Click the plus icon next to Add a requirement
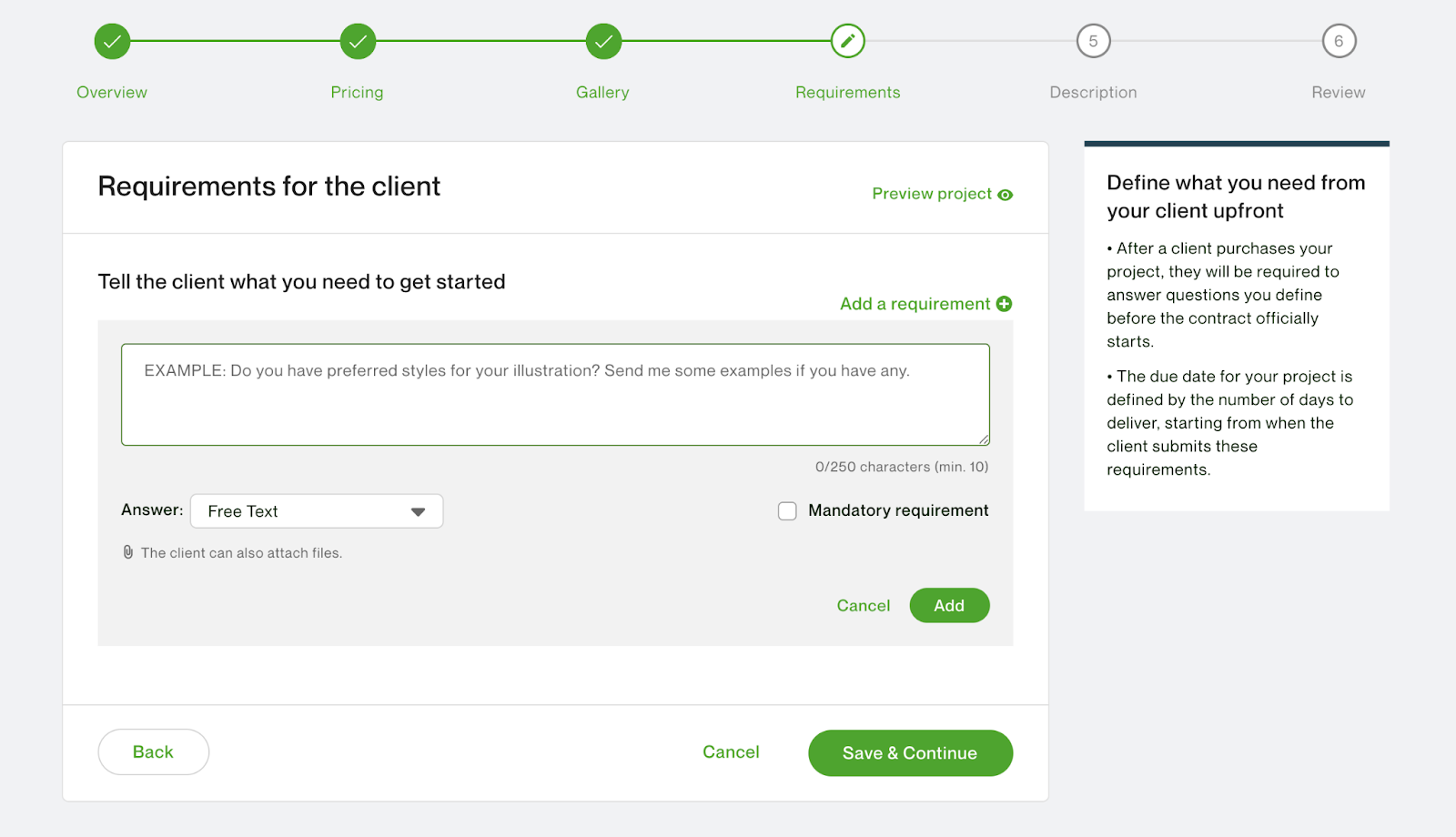This screenshot has height=837, width=1456. [x=1004, y=304]
